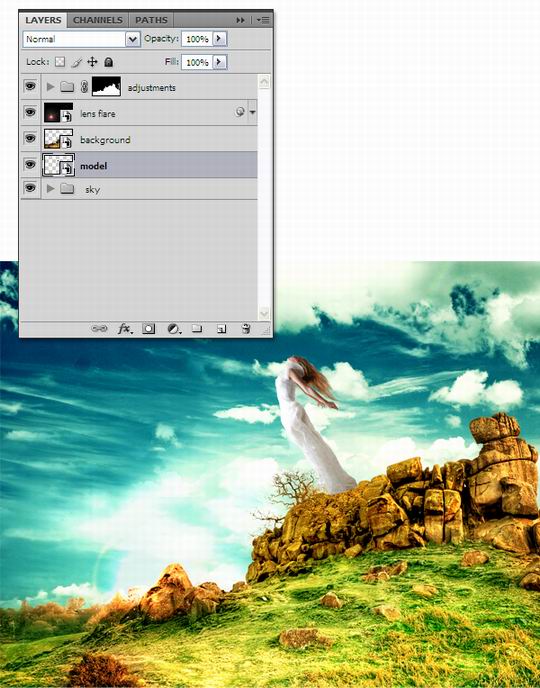Create a new group icon
This screenshot has width=540, height=688.
pyautogui.click(x=197, y=329)
